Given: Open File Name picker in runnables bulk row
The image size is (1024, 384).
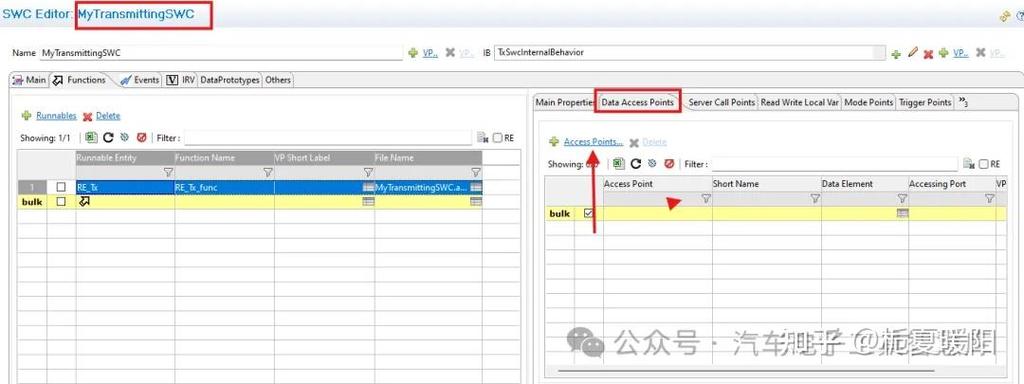Looking at the screenshot, I should 476,202.
